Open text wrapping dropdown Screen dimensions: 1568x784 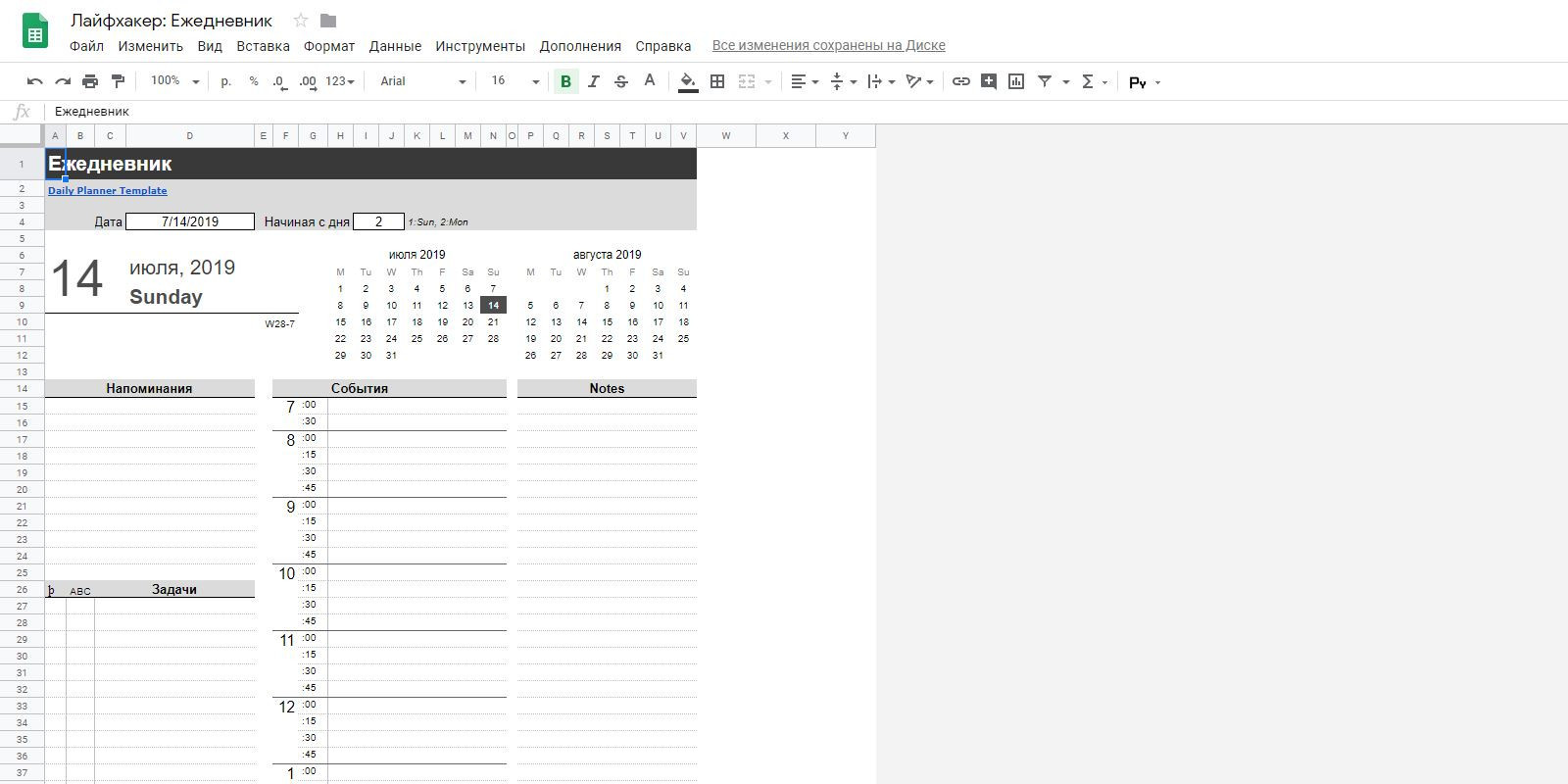tap(881, 81)
